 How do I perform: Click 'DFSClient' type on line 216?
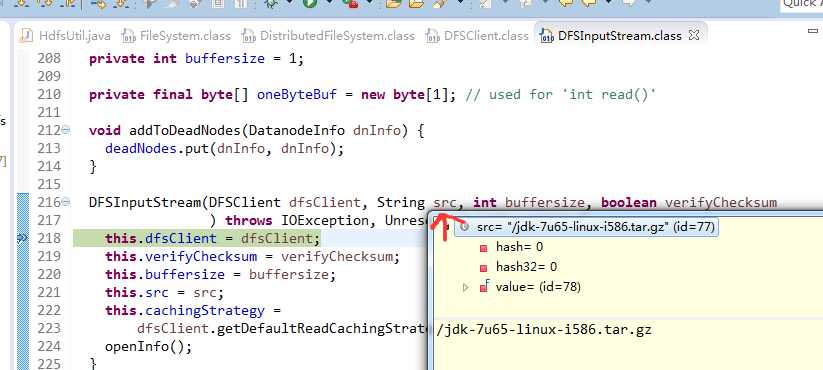[x=245, y=203]
